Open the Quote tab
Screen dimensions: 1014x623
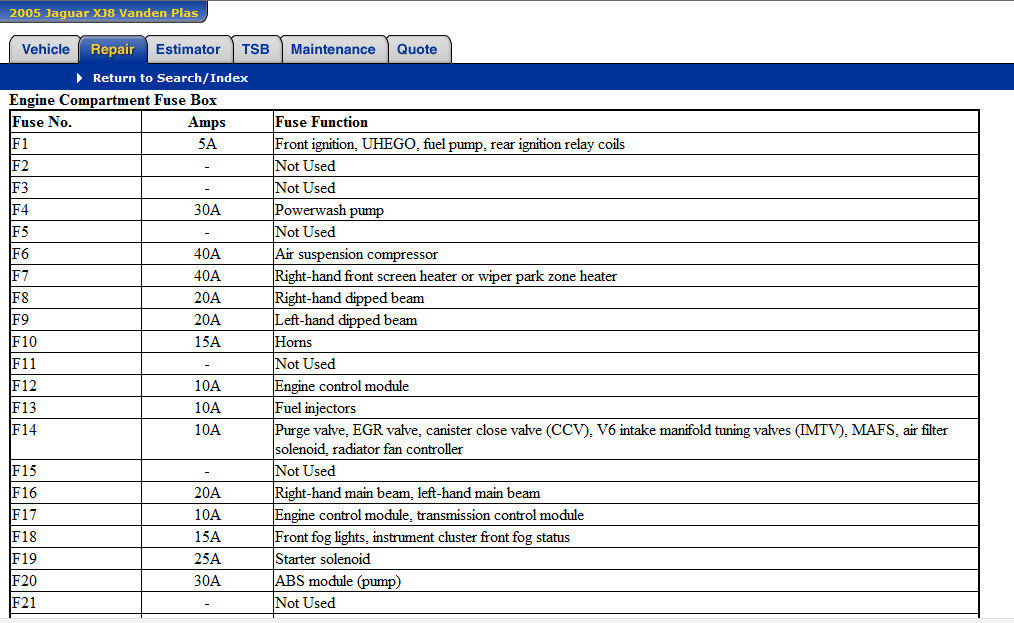[x=417, y=50]
